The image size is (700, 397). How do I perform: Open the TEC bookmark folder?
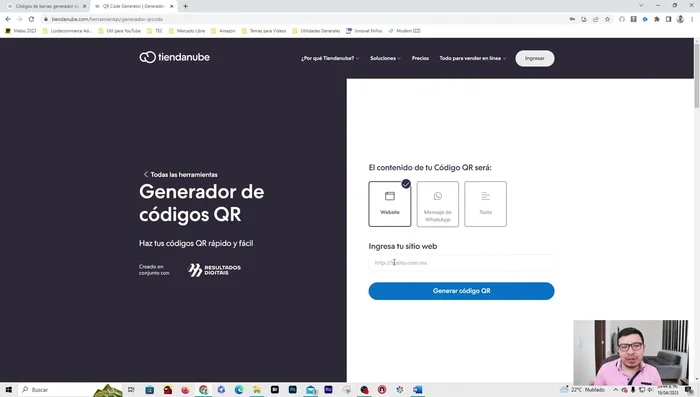pos(155,31)
